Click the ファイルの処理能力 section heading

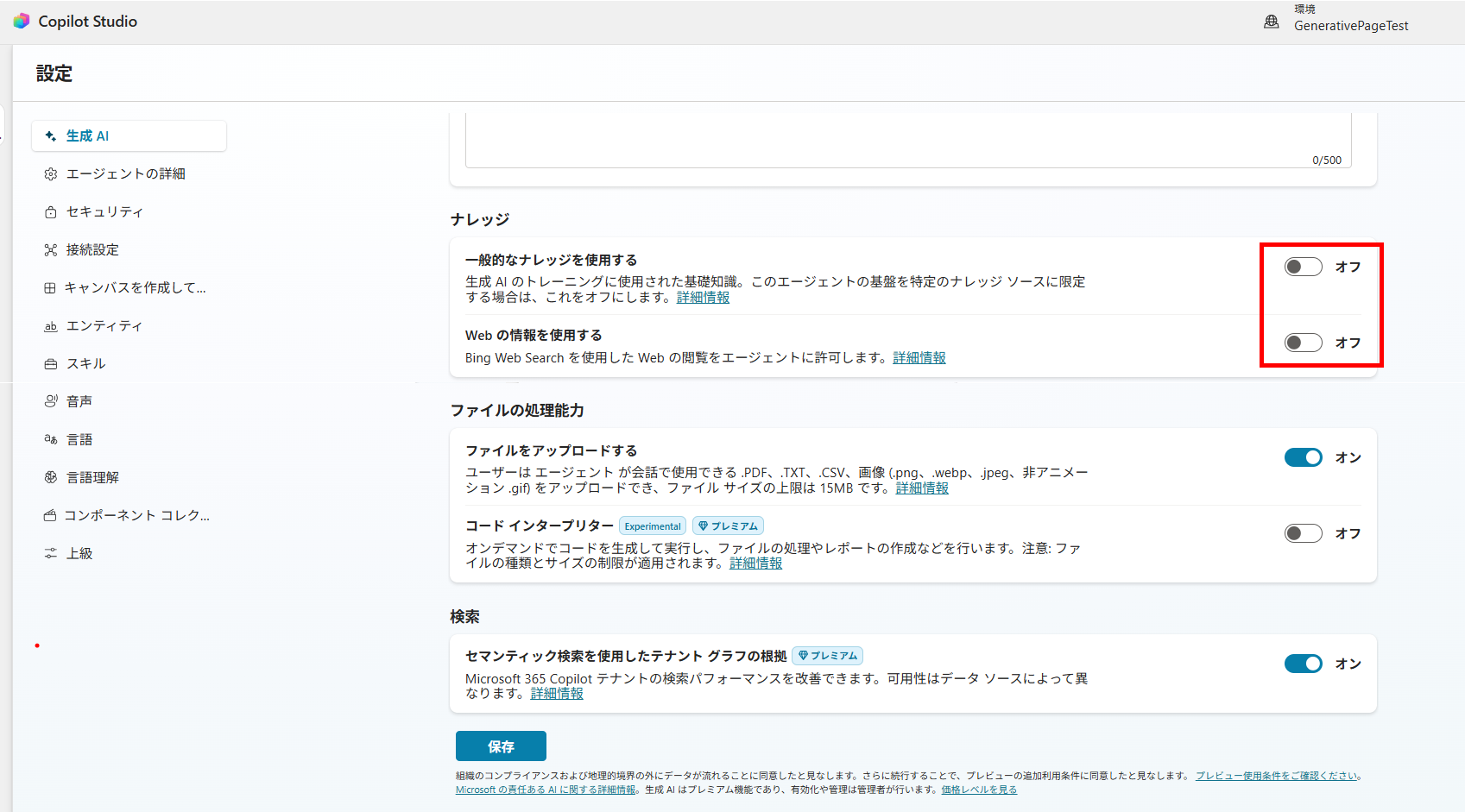click(x=517, y=411)
